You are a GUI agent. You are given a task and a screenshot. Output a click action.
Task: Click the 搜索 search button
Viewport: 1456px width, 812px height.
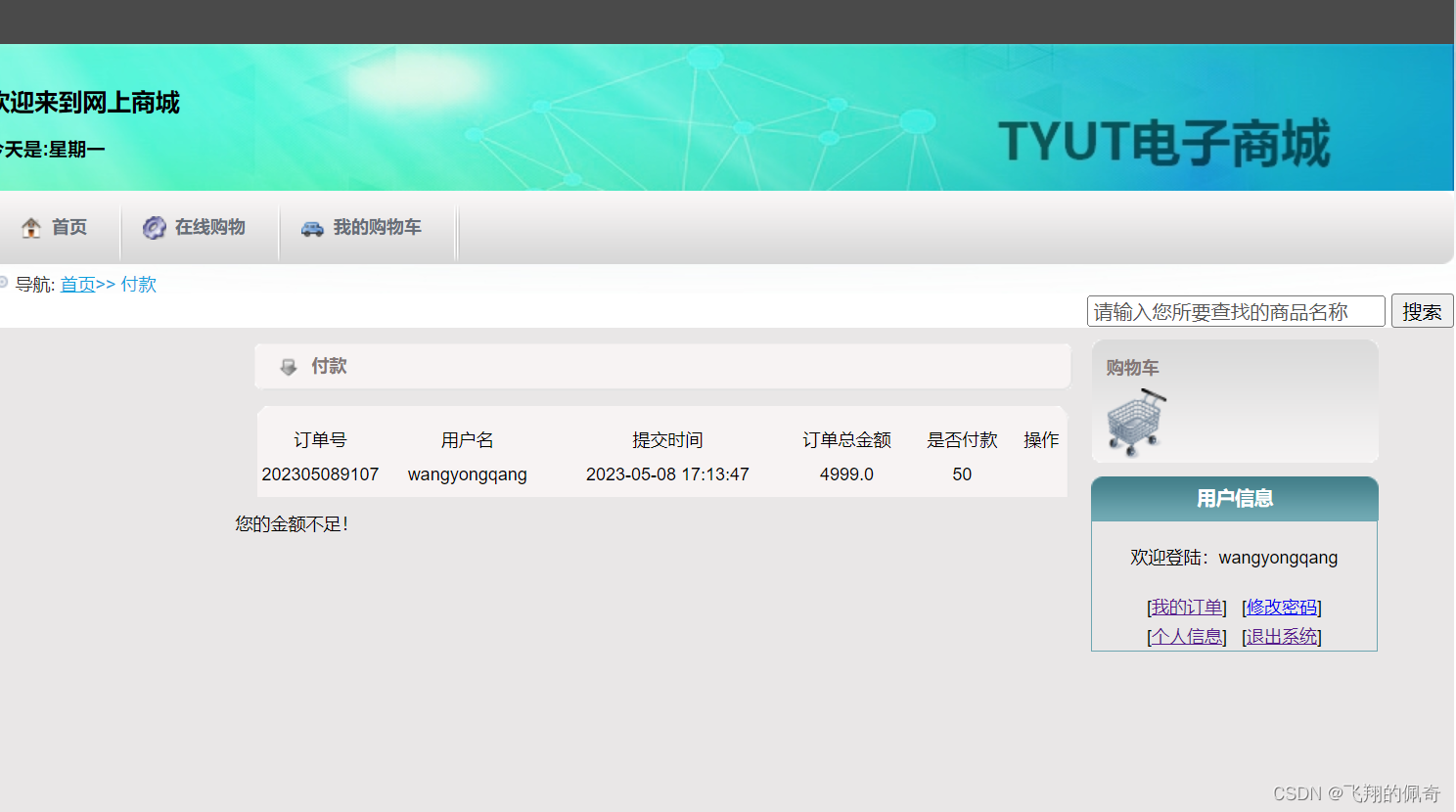tap(1422, 311)
